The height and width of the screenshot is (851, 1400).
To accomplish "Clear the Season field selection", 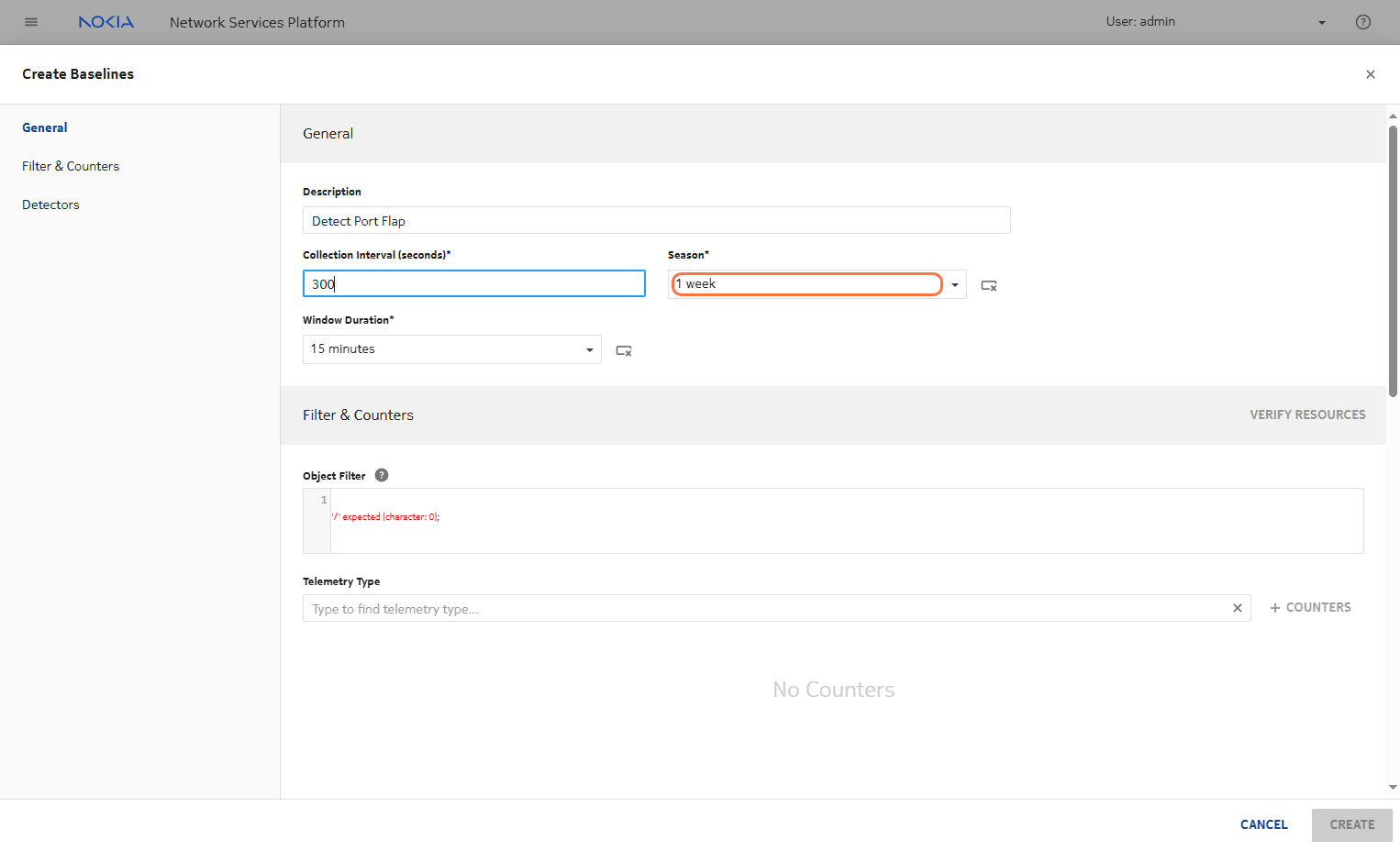I will tap(989, 285).
